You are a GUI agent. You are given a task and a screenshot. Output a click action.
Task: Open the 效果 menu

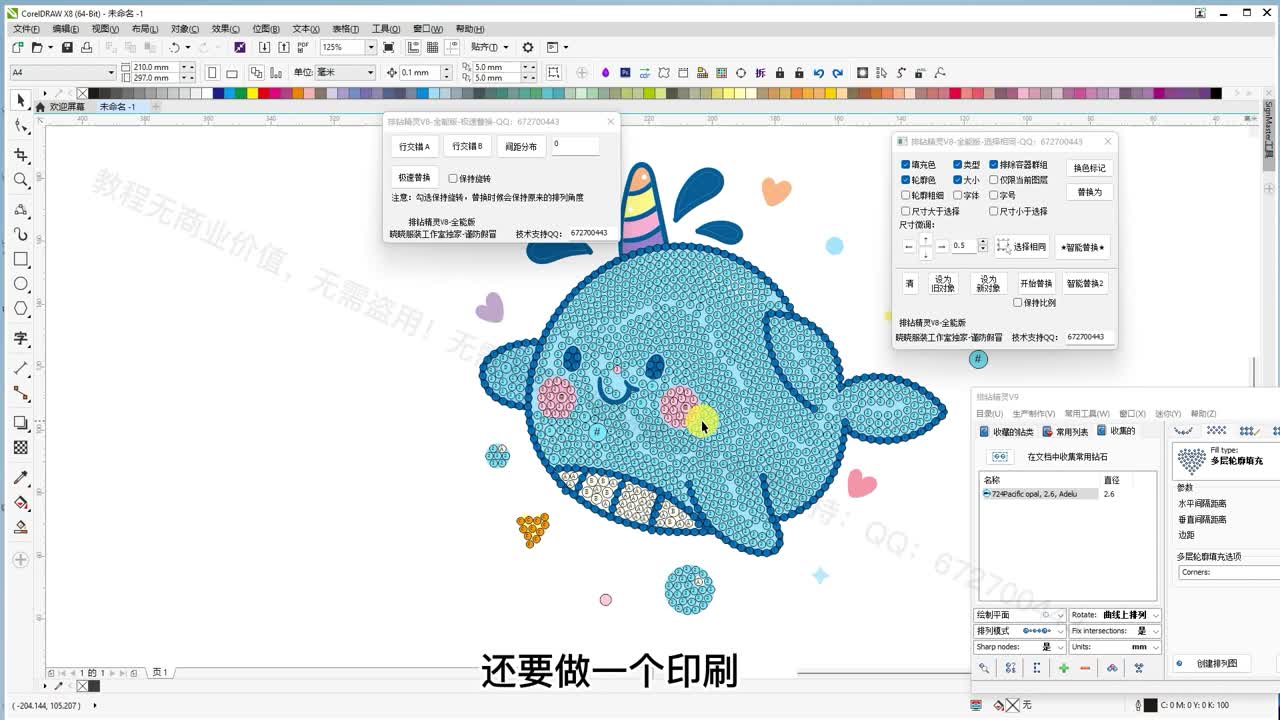[x=226, y=29]
